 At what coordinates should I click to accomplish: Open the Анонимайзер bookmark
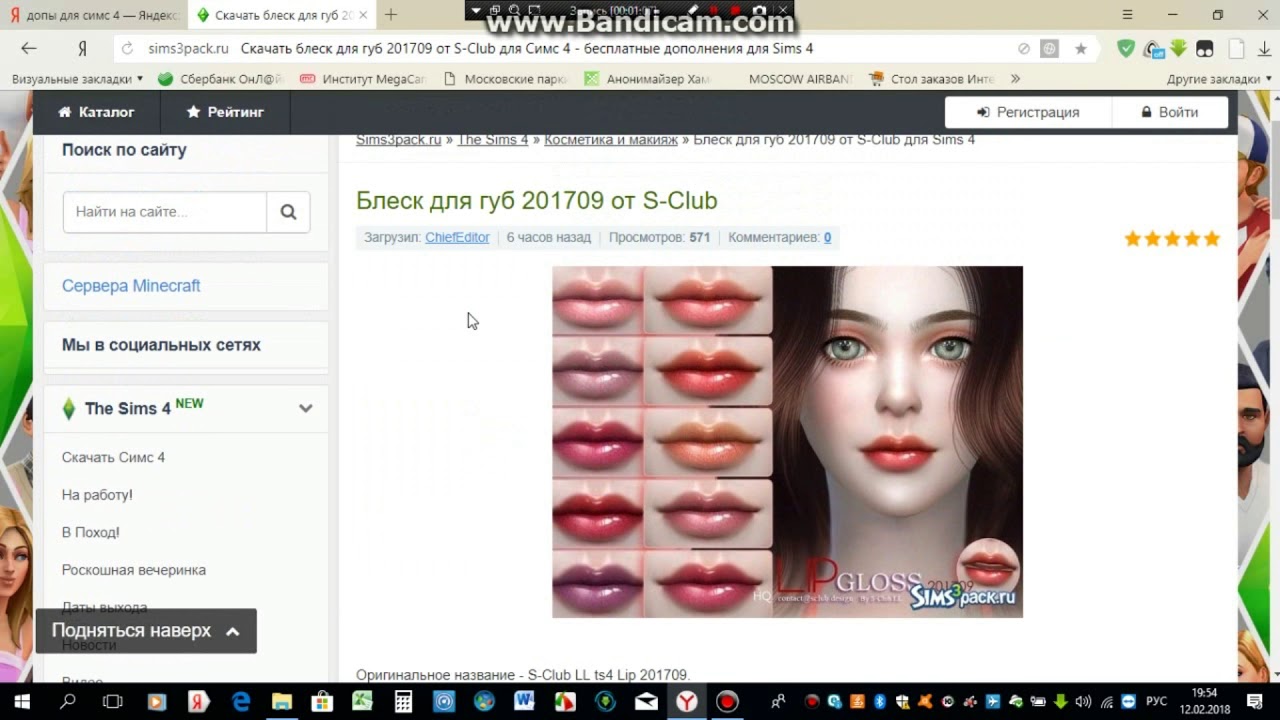[x=648, y=79]
